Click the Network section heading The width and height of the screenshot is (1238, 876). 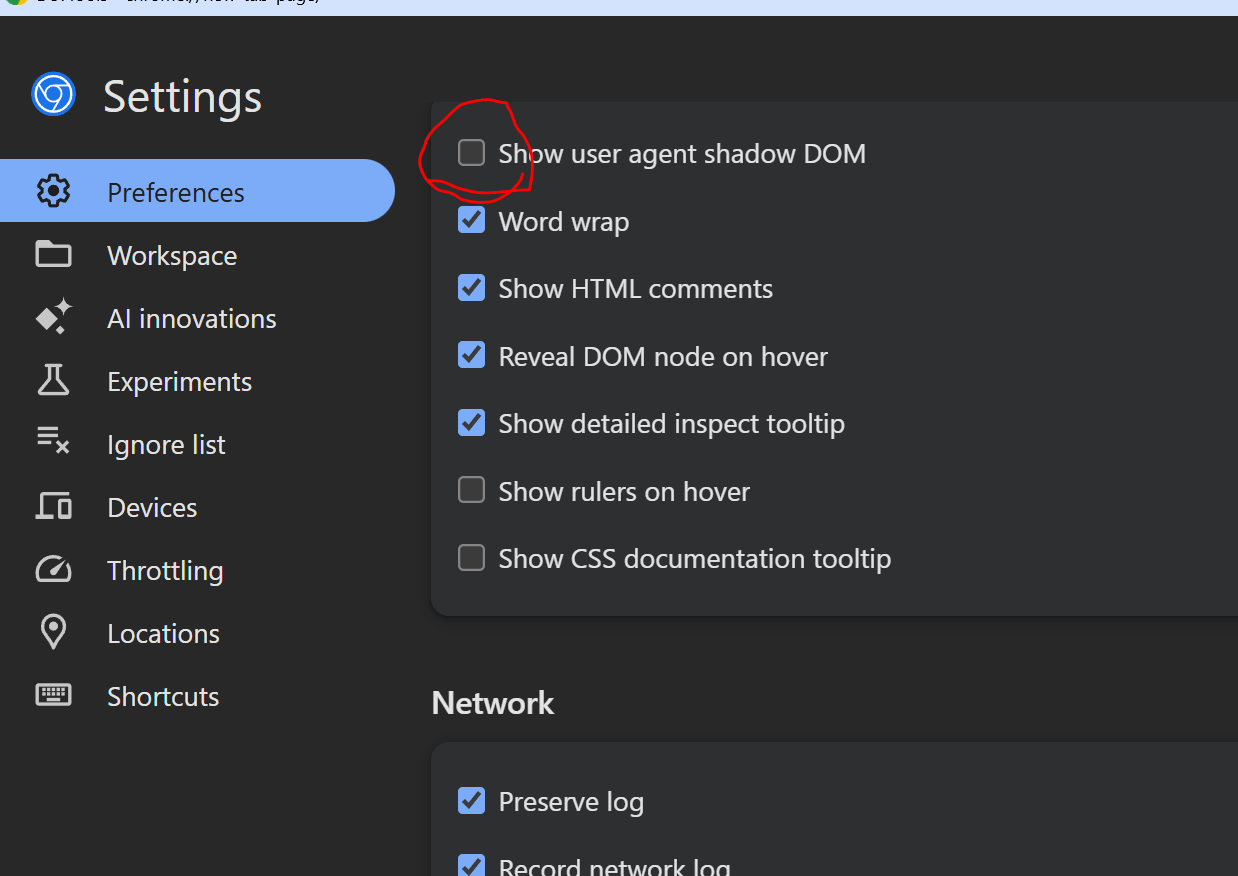[493, 703]
